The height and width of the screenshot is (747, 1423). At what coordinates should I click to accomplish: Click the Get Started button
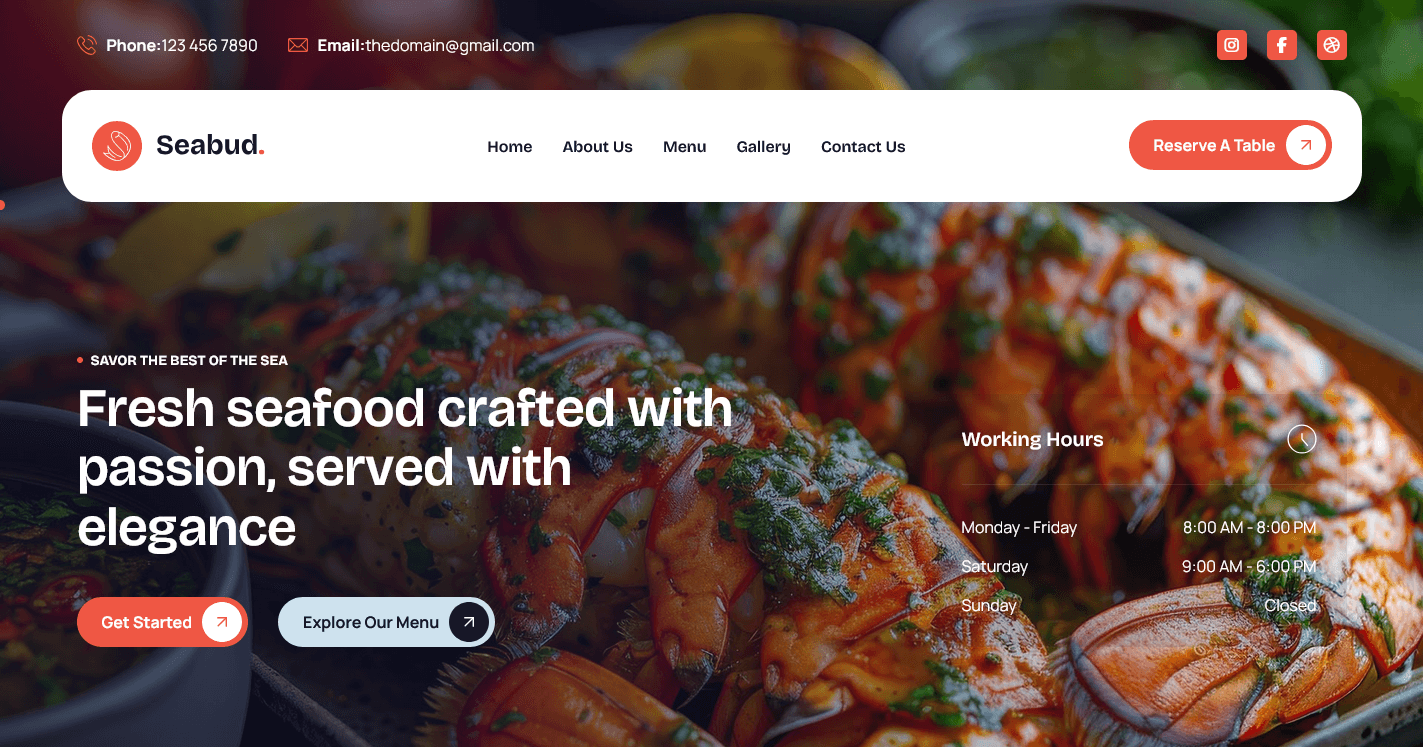[x=162, y=622]
